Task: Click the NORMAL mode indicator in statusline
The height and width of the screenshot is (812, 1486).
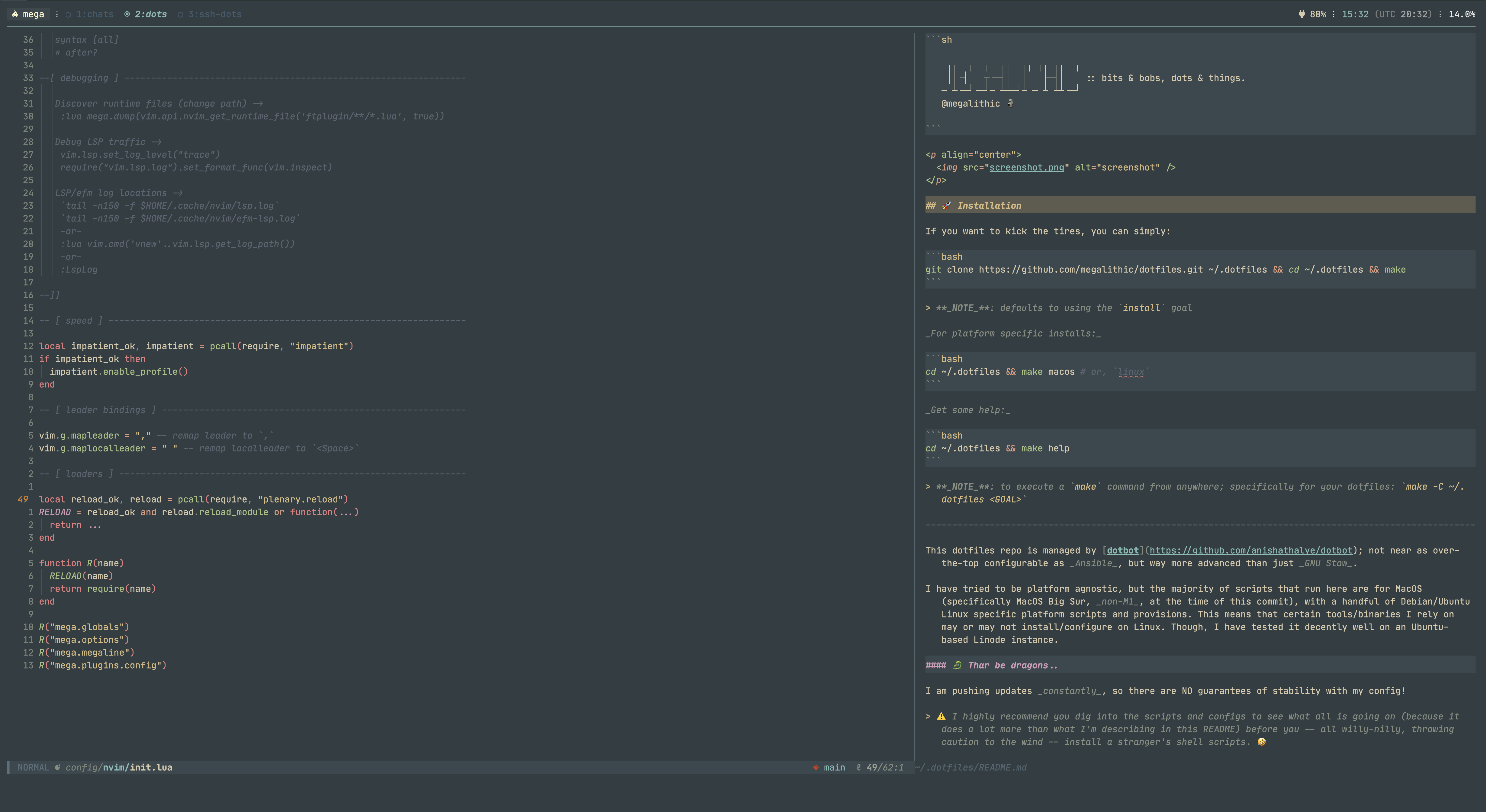Action: tap(33, 767)
